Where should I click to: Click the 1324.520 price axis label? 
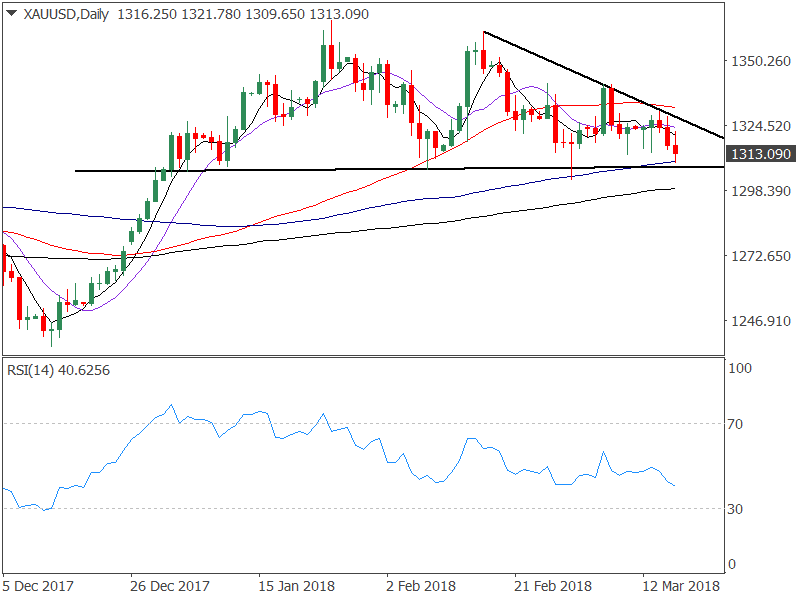coord(761,126)
